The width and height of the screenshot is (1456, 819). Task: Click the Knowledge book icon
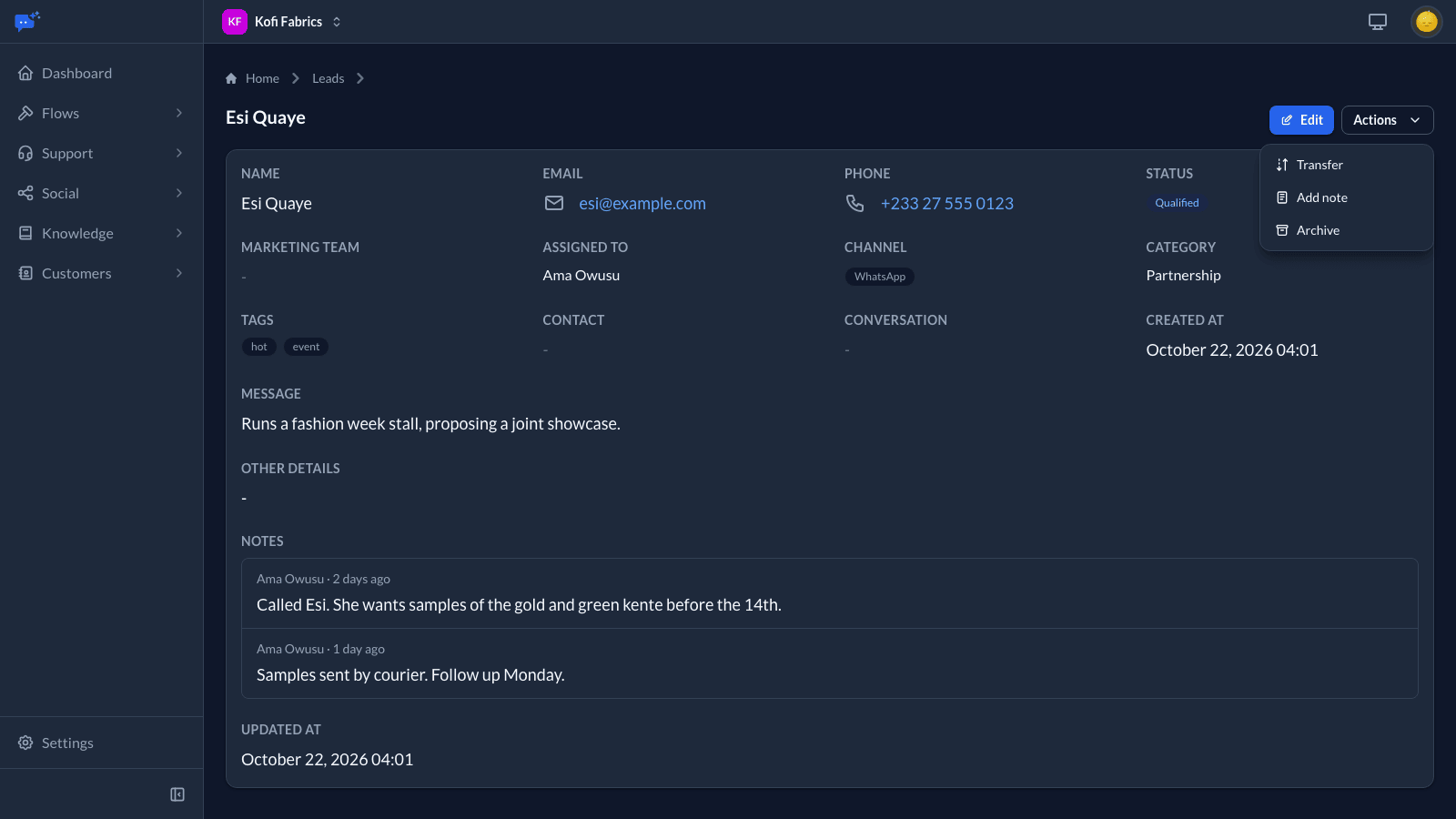click(x=25, y=233)
